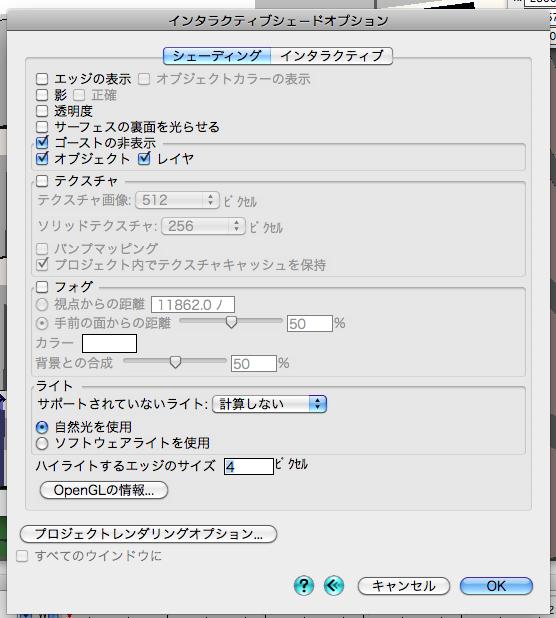This screenshot has height=618, width=556.
Task: Open プロジェクトレンダリングオプション button
Action: (x=149, y=534)
